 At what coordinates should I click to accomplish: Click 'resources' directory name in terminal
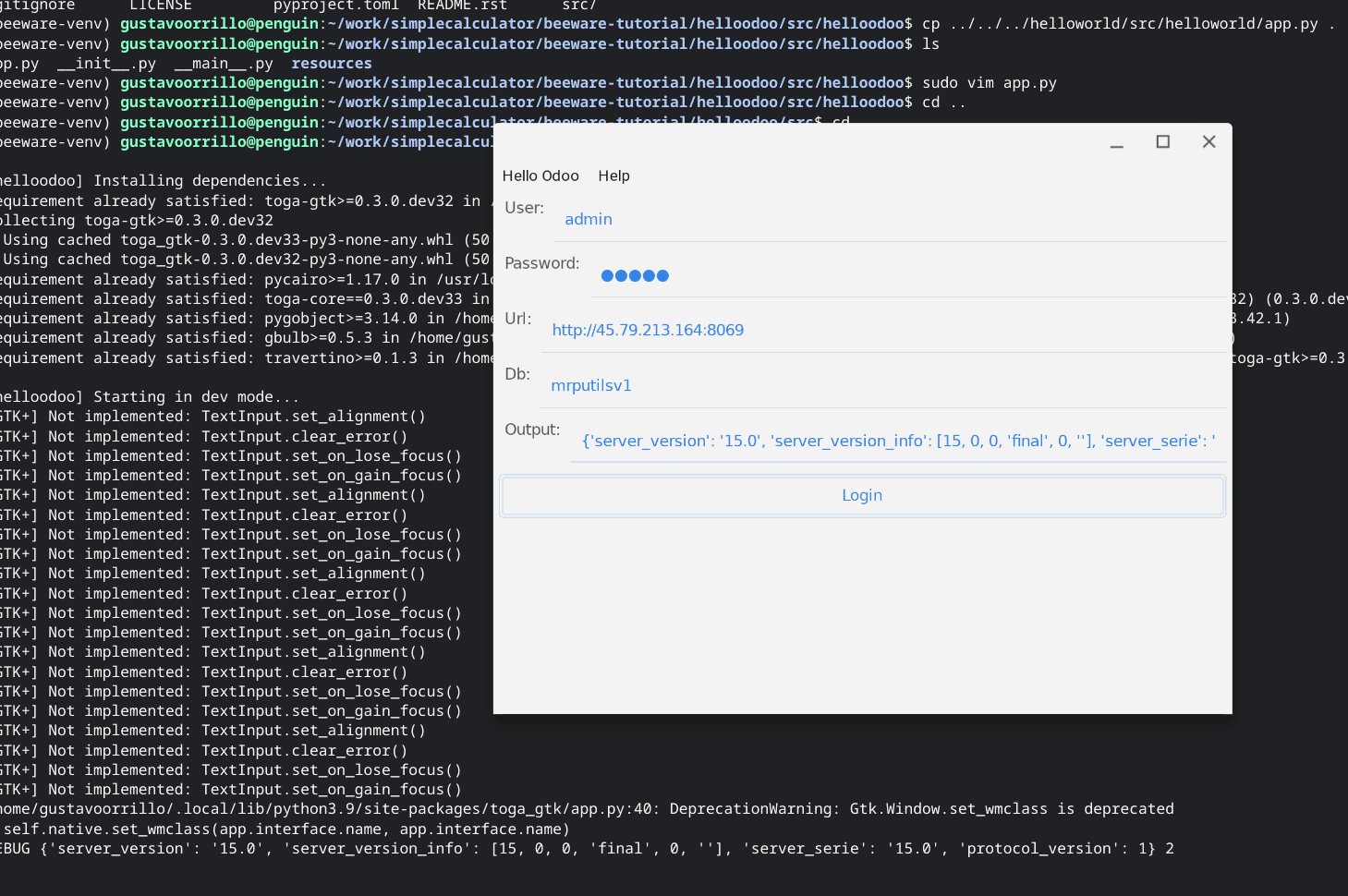pyautogui.click(x=332, y=64)
